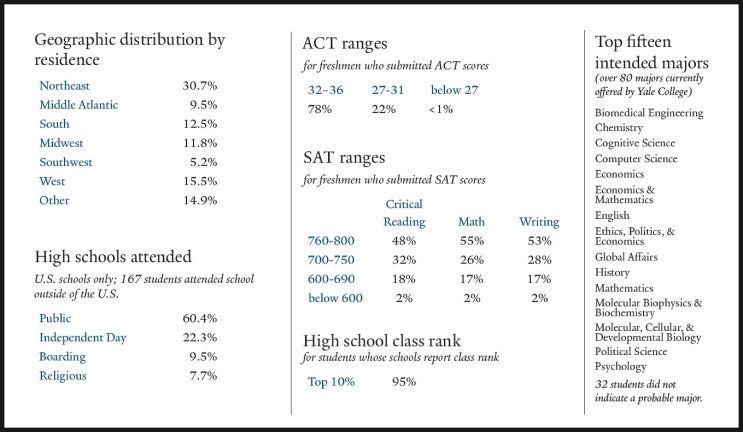
Task: Select the Public high school label
Action: click(55, 318)
